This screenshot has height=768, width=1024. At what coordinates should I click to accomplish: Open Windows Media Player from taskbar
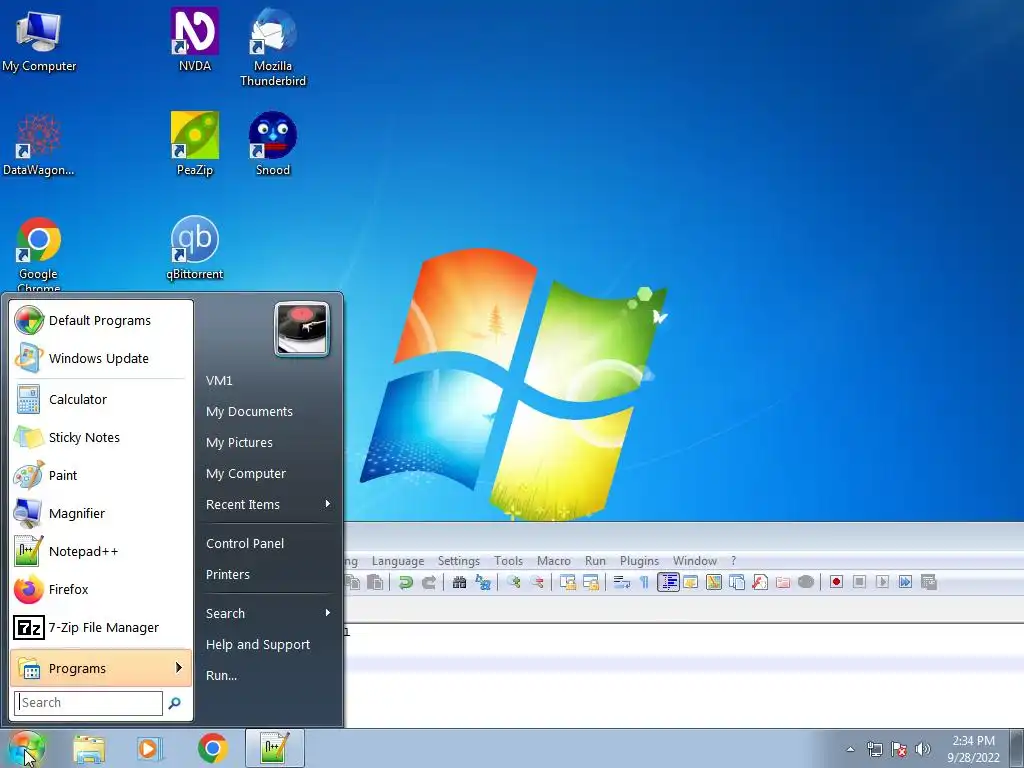click(x=150, y=748)
